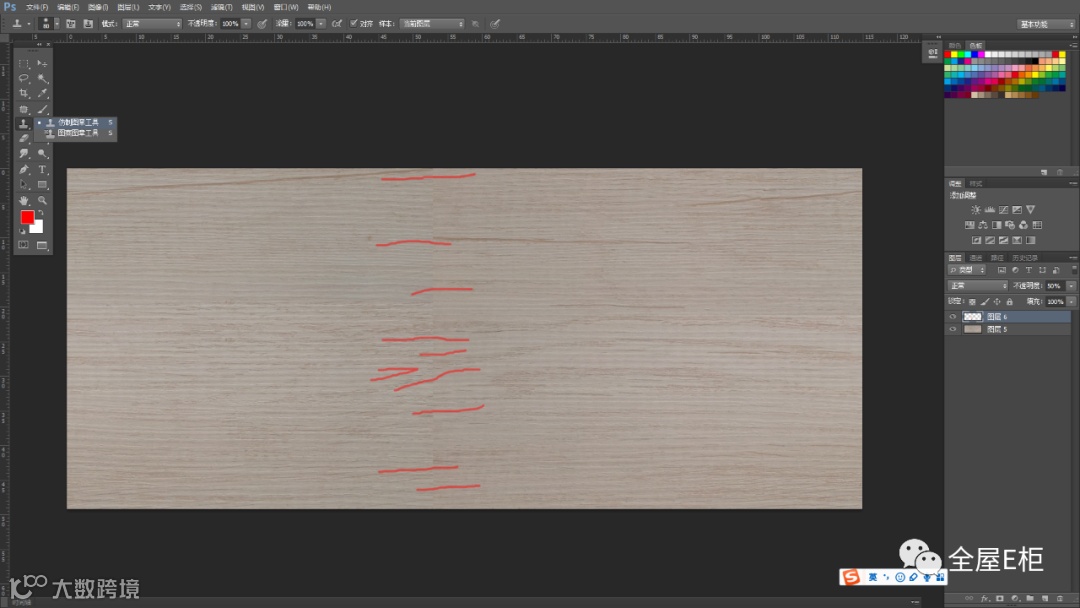Select the Horizontal Type tool
Viewport: 1080px width, 608px height.
(x=42, y=169)
